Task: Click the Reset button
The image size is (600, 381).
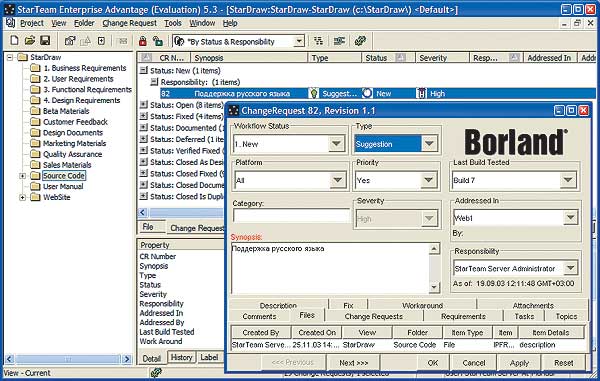Action: click(564, 362)
